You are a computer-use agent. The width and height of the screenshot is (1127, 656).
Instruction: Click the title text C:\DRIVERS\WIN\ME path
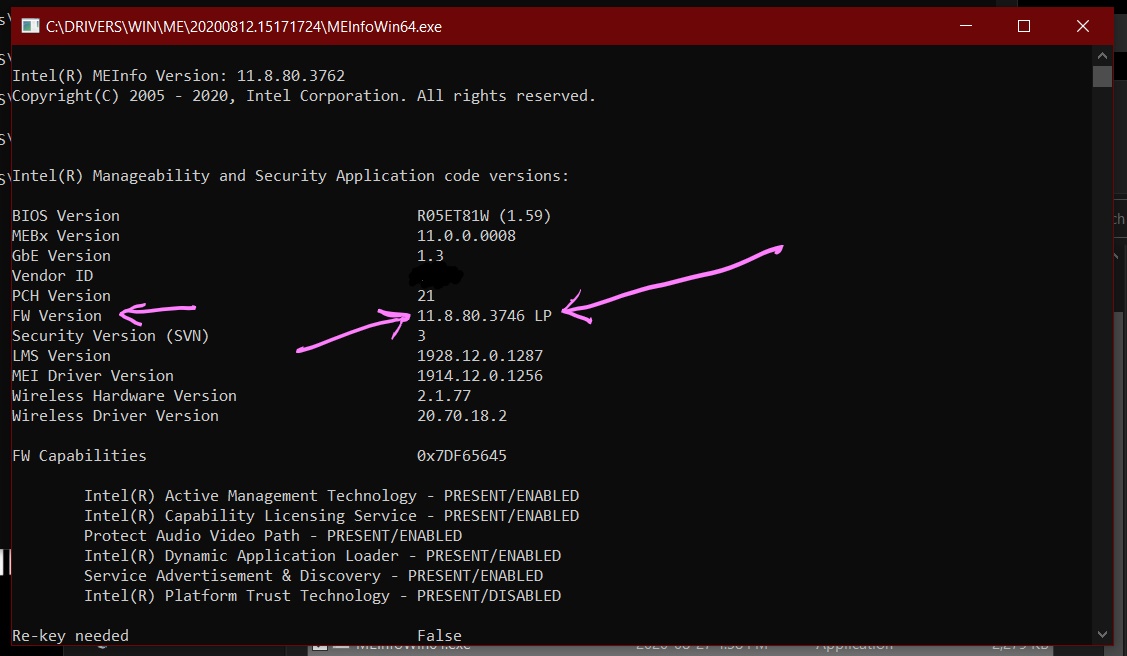click(244, 27)
